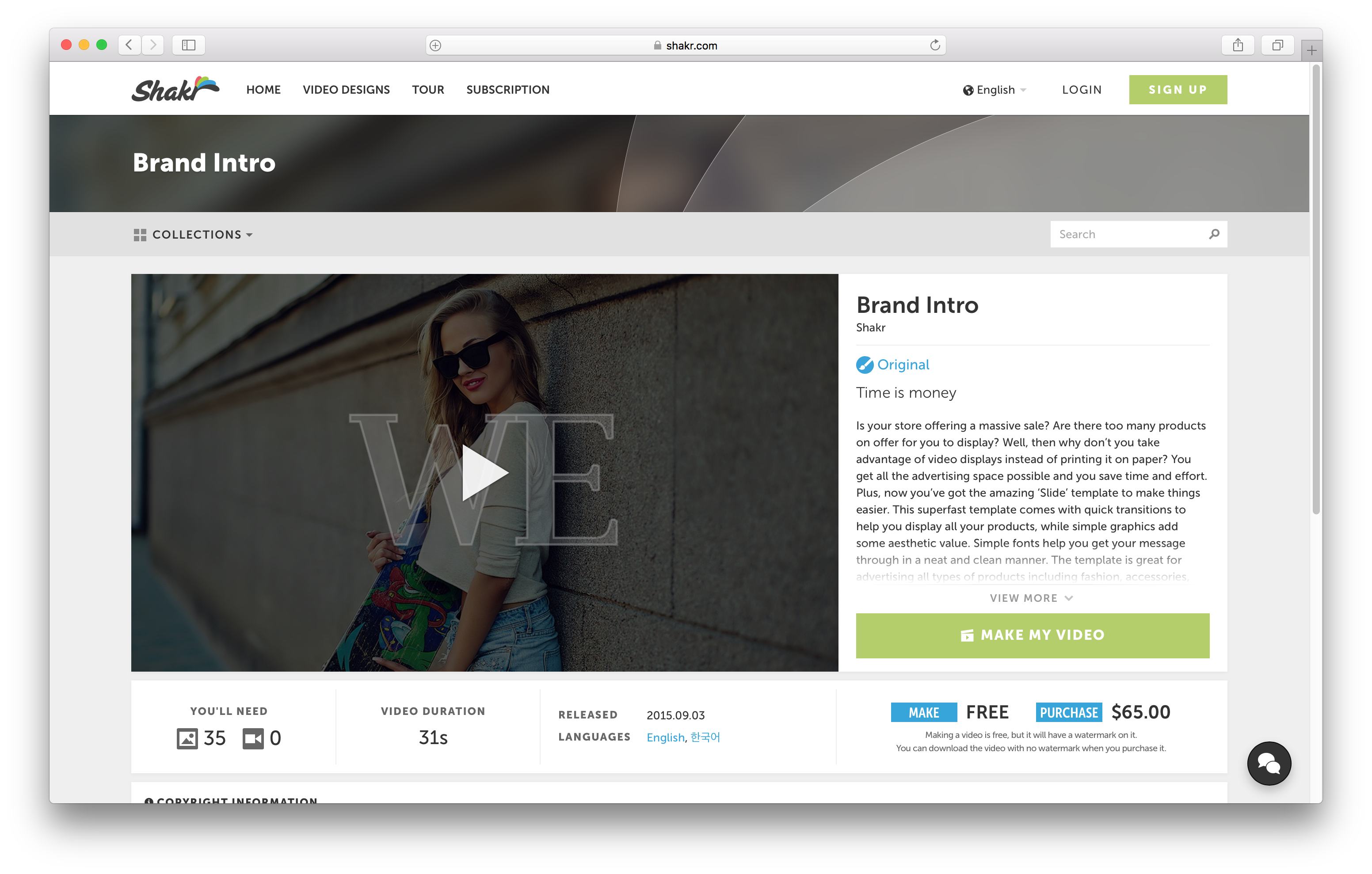Open the live chat bubble icon
1372x874 pixels.
tap(1269, 763)
